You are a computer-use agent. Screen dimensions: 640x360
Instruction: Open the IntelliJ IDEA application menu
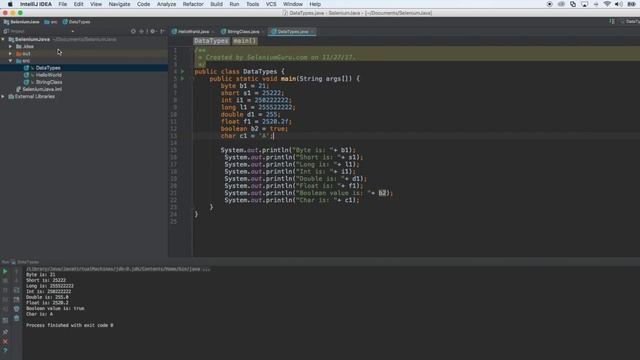pyautogui.click(x=36, y=4)
